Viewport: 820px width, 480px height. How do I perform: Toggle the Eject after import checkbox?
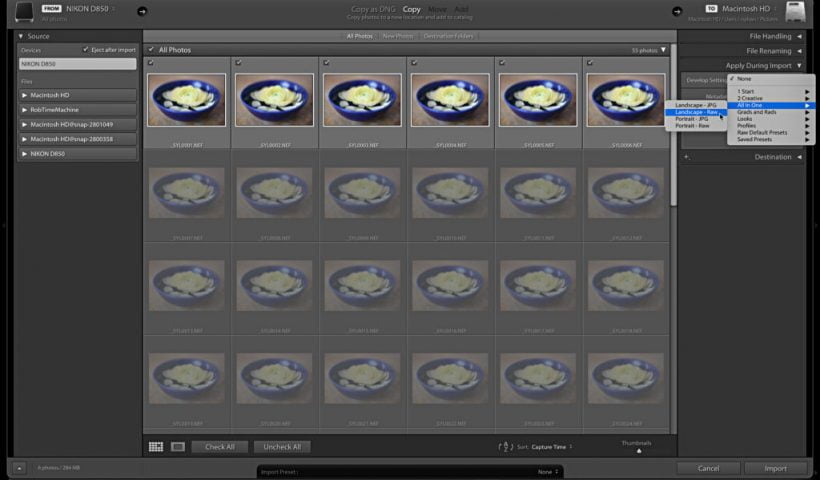click(85, 49)
